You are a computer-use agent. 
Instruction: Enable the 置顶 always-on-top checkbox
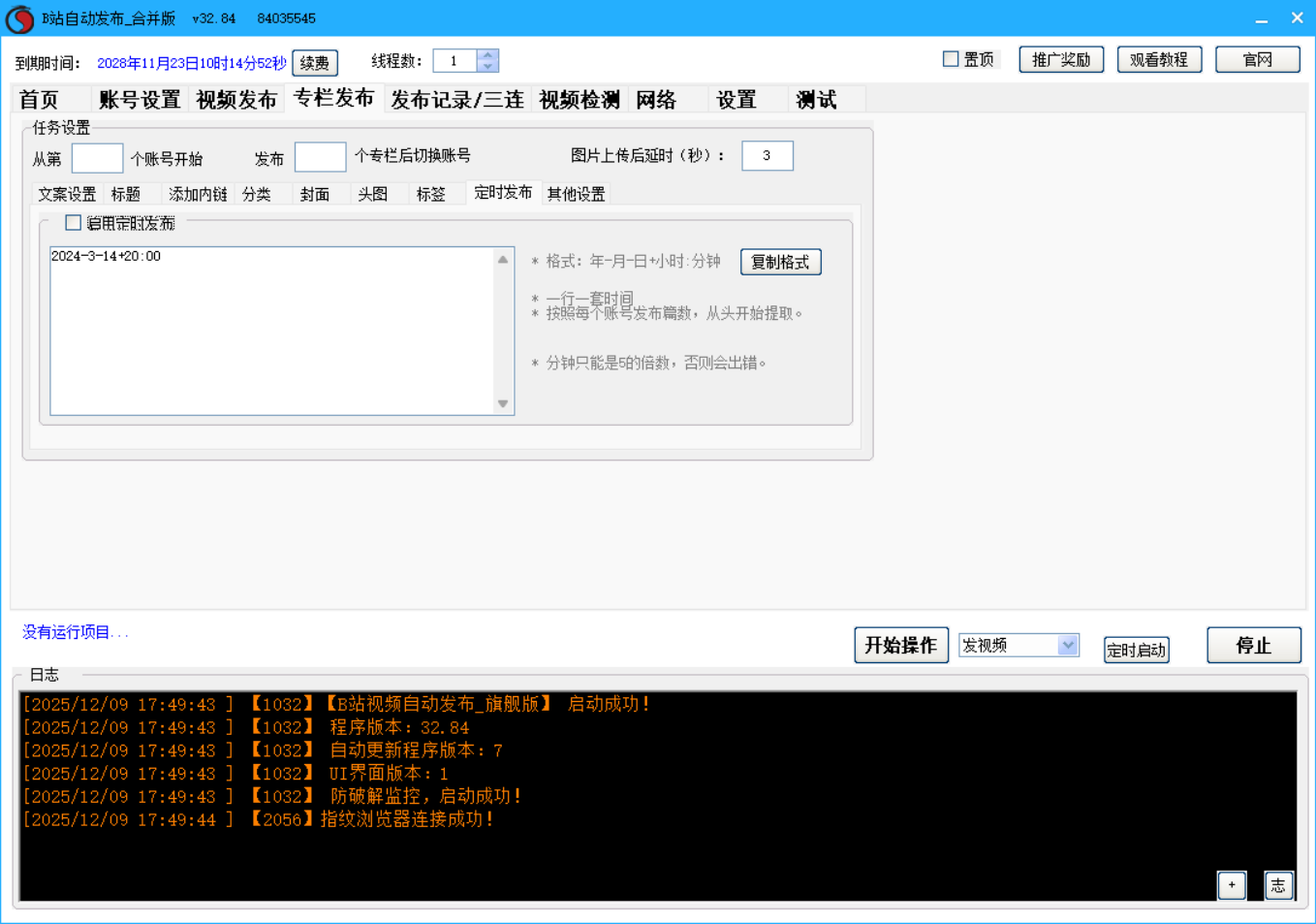(951, 59)
